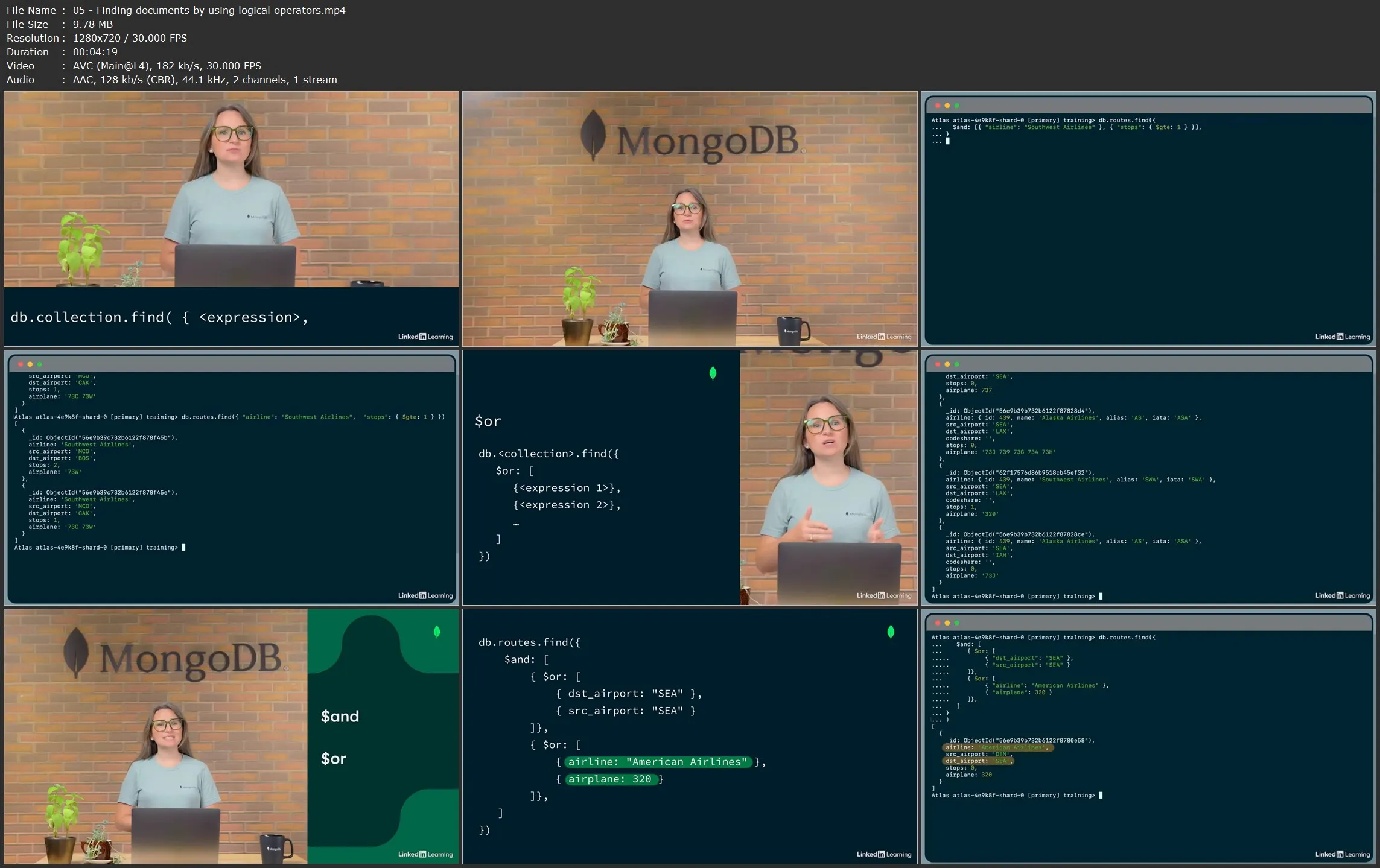Click the 'File Name' label in the header
Screen dimensions: 1380x868
[x=31, y=10]
